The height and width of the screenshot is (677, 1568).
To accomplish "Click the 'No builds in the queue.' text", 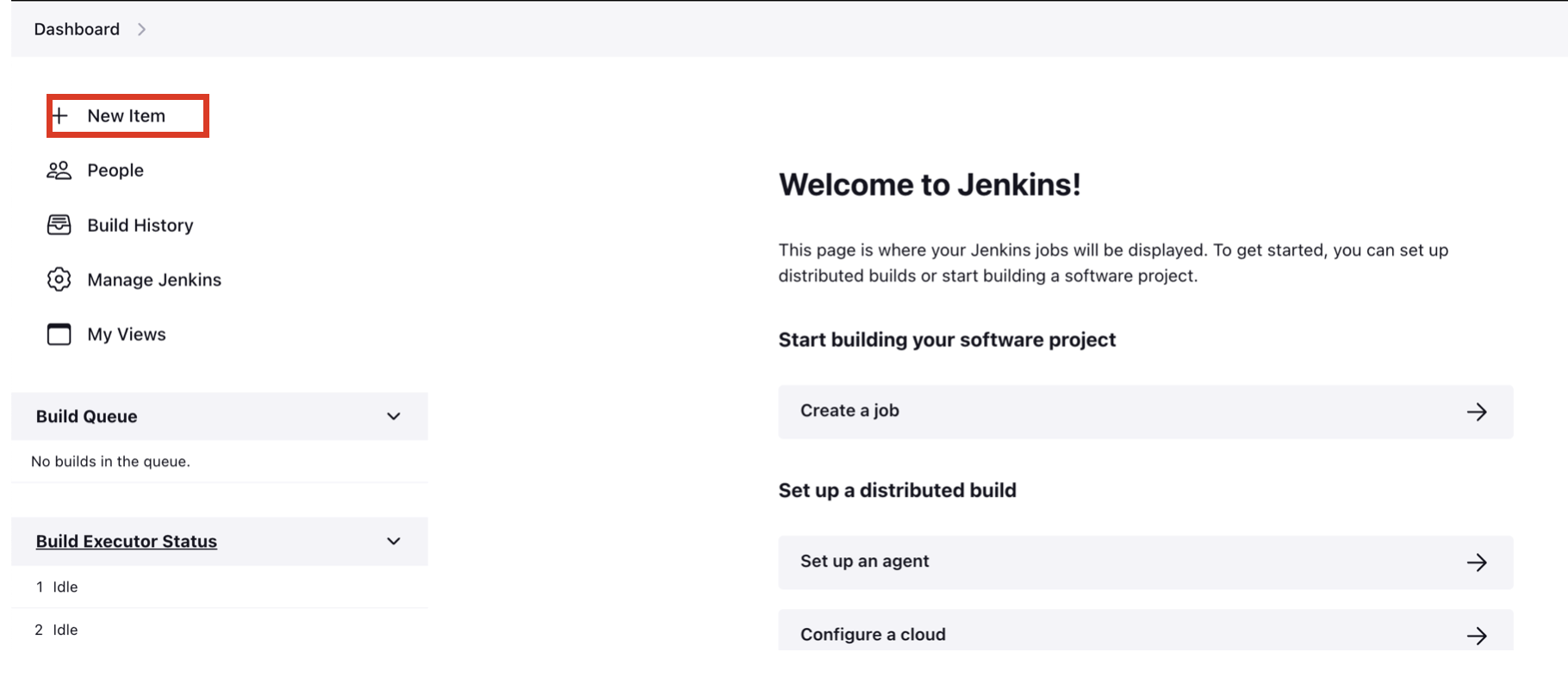I will [x=110, y=461].
